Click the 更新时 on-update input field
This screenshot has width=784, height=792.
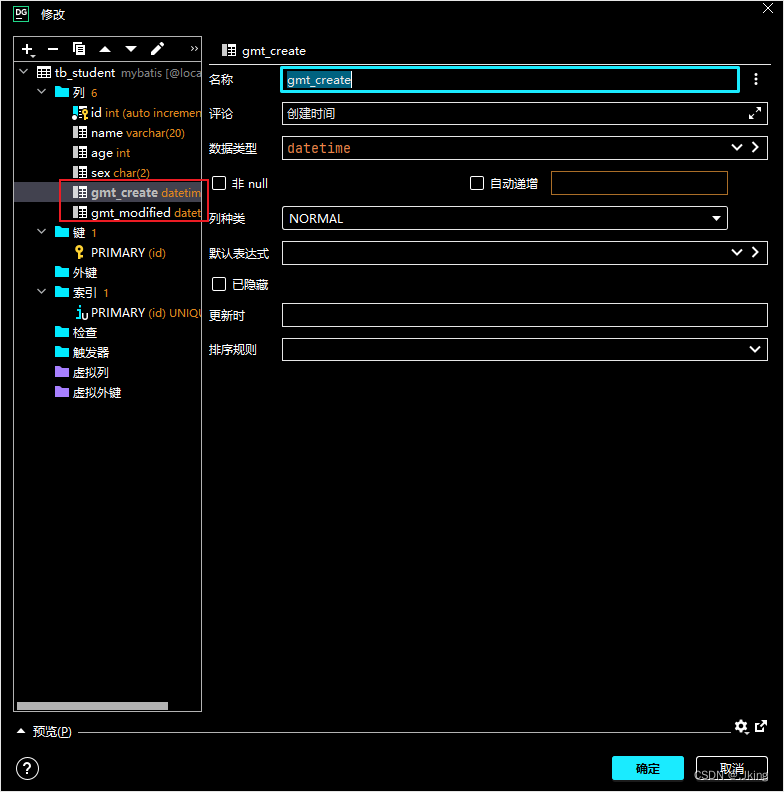pos(524,315)
